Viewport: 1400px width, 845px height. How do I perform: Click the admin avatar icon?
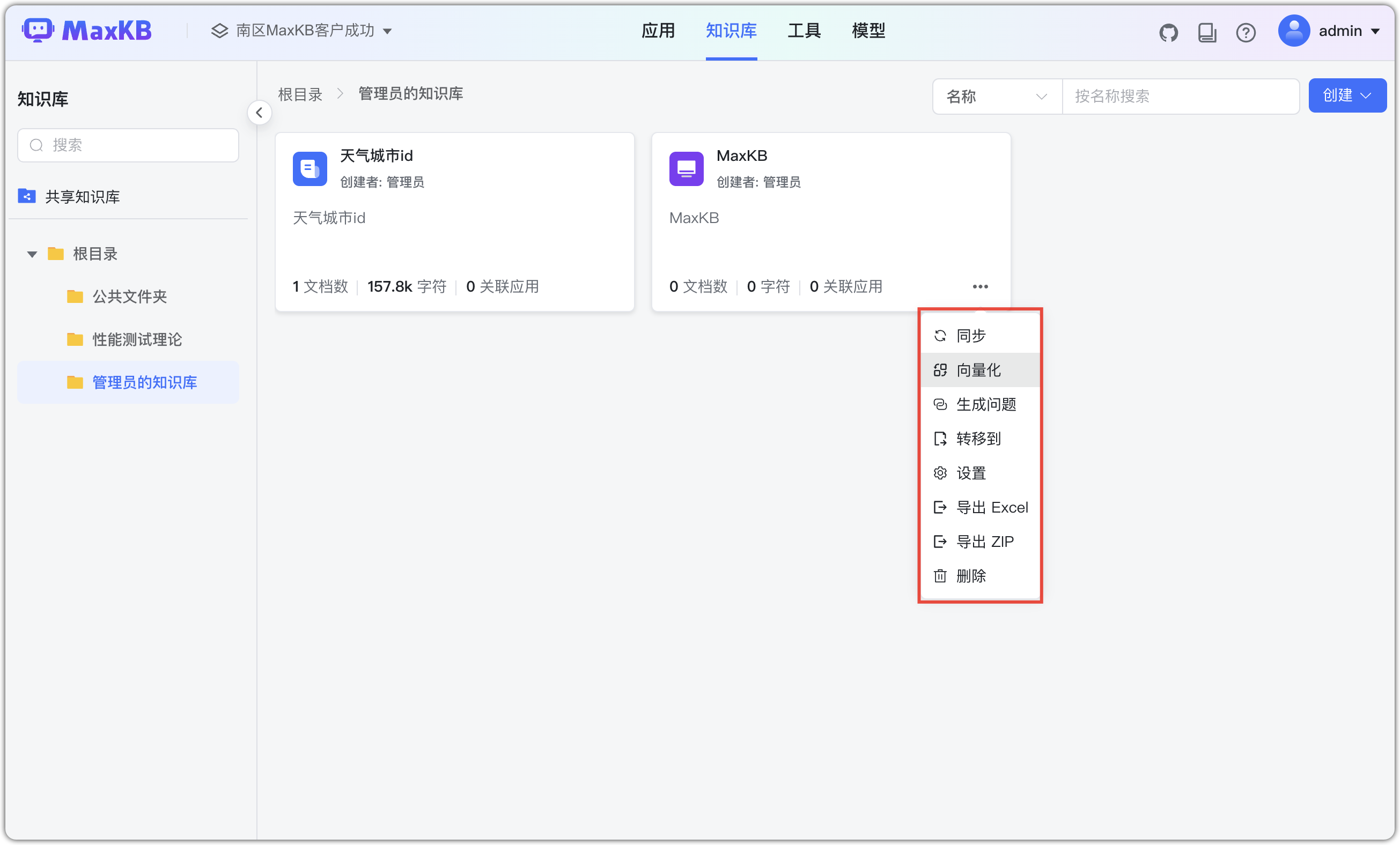pyautogui.click(x=1294, y=31)
